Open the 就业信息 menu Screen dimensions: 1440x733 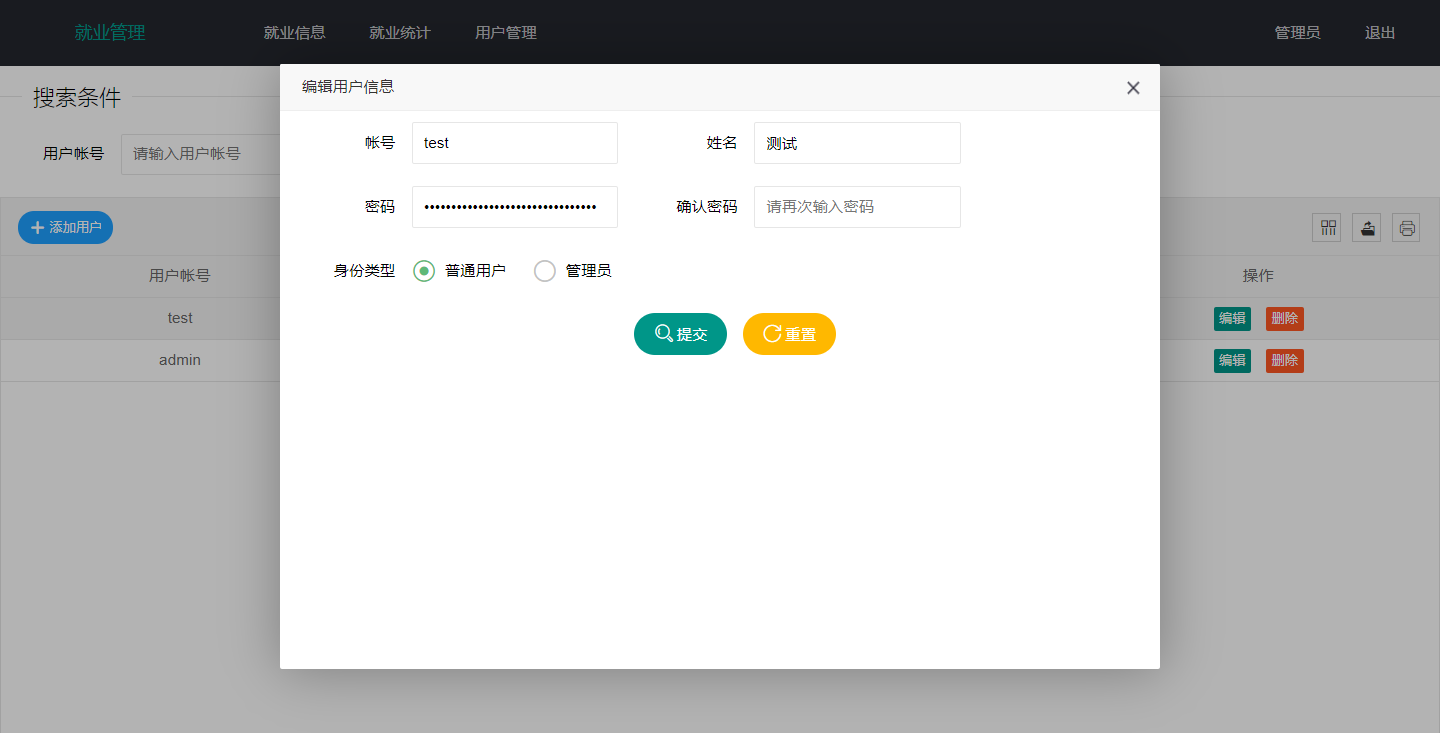(294, 33)
